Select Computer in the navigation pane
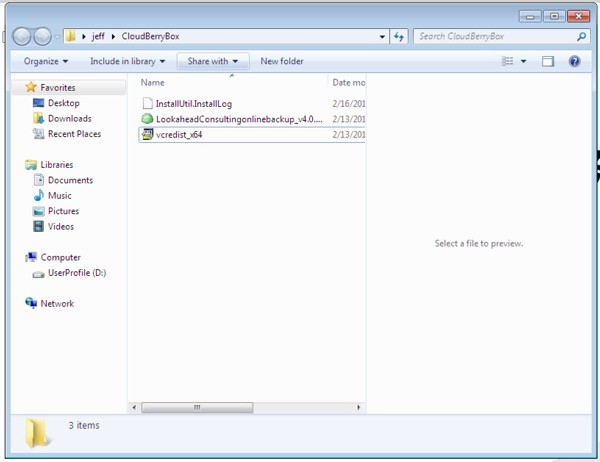The width and height of the screenshot is (600, 462). pos(60,257)
